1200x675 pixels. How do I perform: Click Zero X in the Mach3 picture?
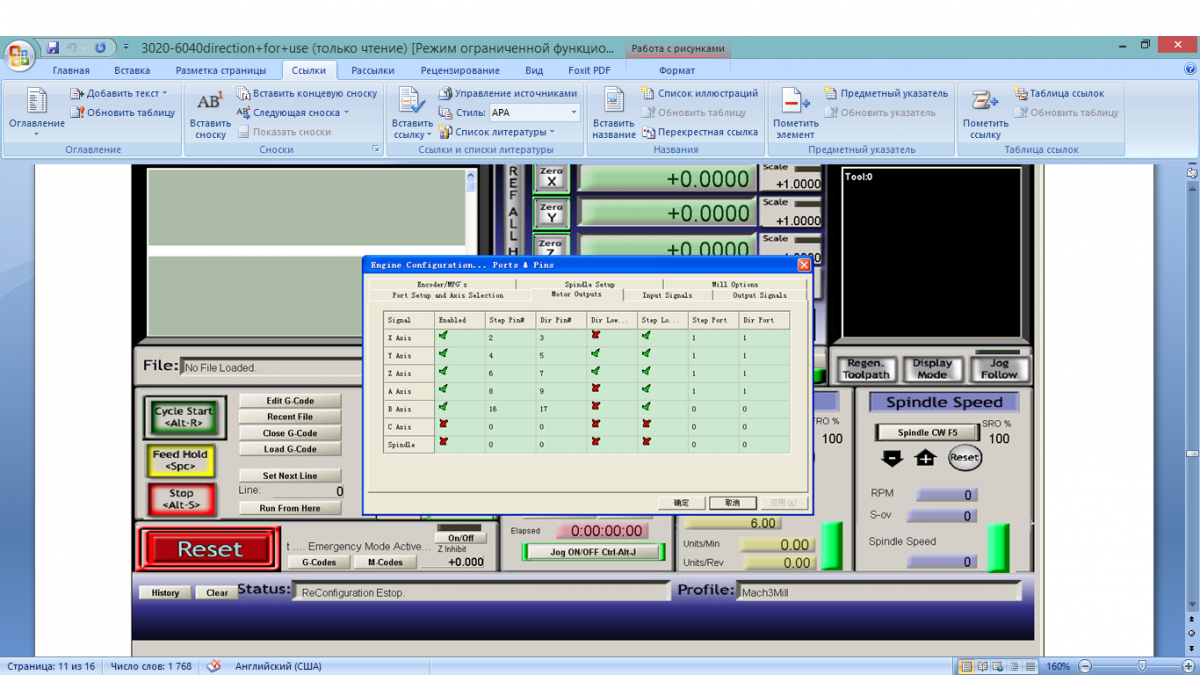(x=551, y=178)
